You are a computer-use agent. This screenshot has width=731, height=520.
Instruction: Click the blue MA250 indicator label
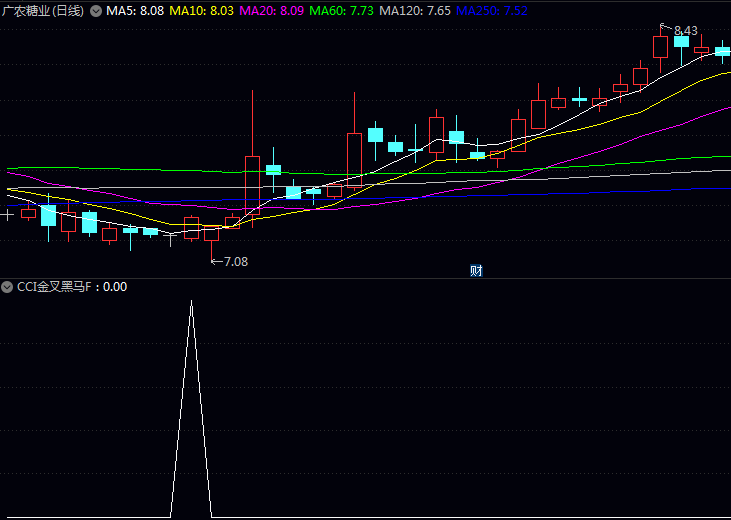491,11
